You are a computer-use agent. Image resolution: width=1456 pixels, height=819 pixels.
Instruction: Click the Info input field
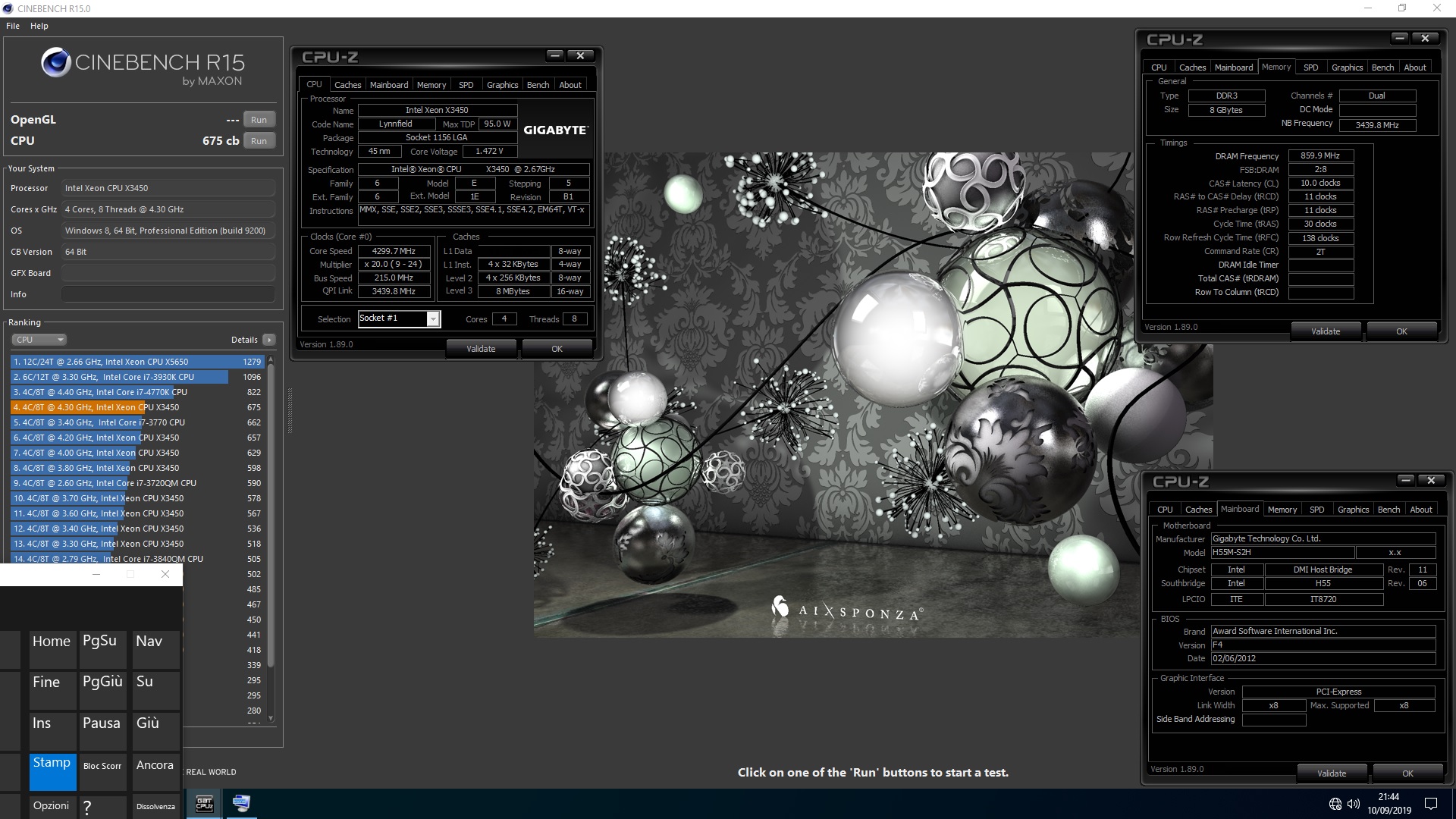click(x=168, y=294)
